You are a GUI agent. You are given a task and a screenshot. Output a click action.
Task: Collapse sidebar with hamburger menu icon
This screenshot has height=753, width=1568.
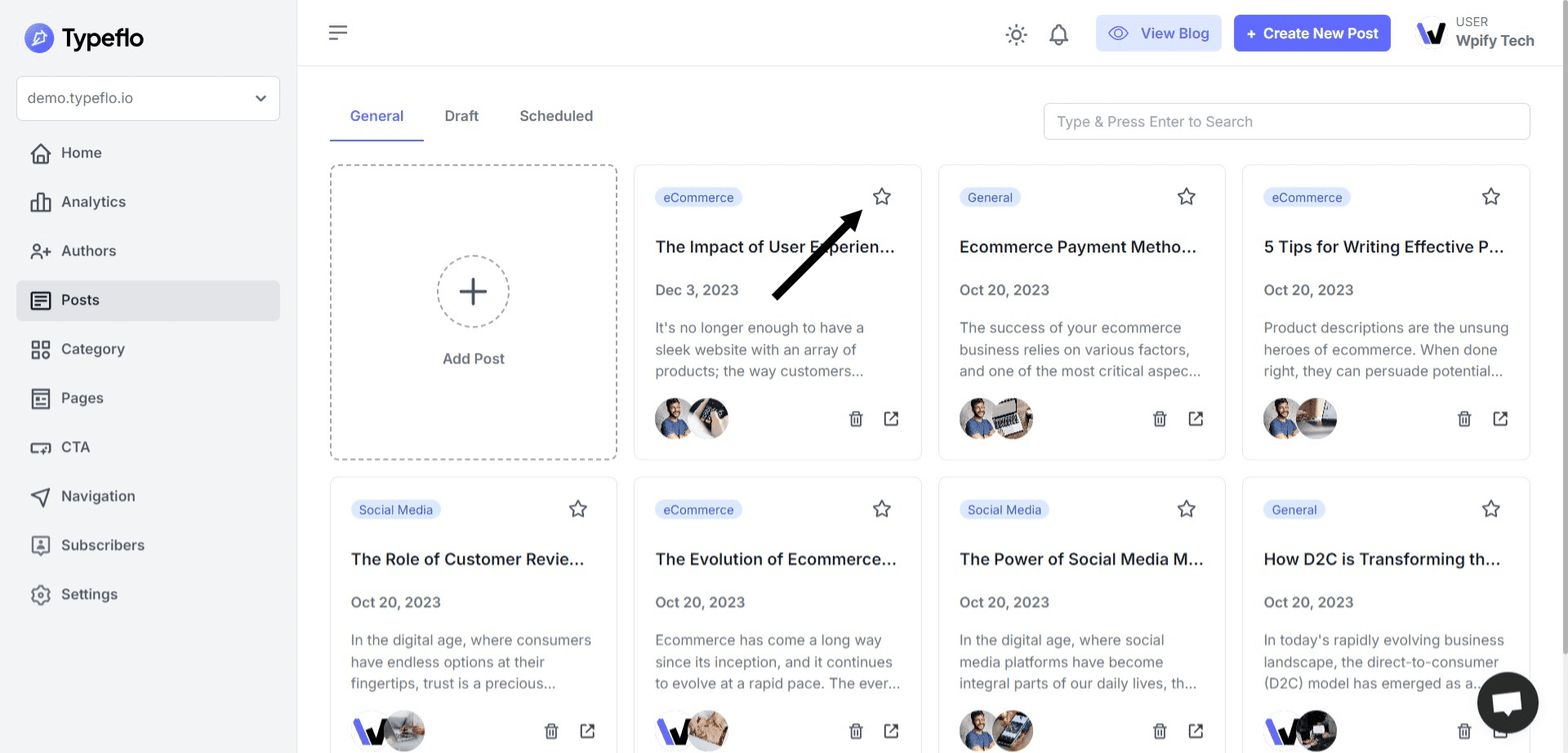tap(338, 33)
